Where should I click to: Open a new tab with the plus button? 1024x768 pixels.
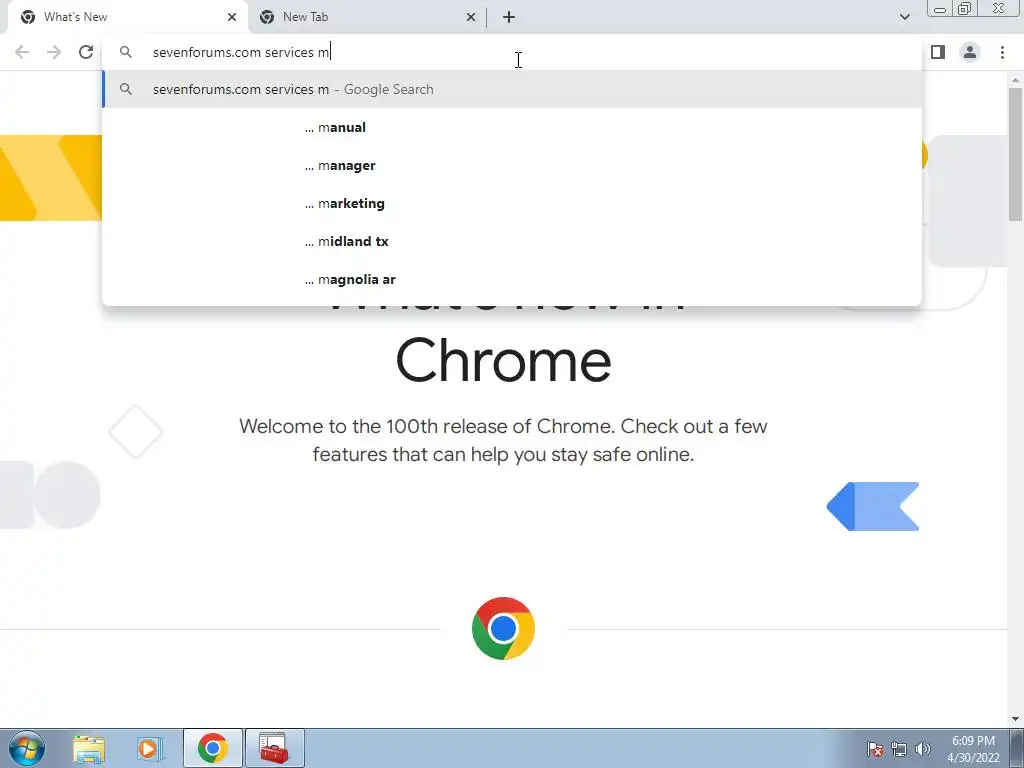509,17
